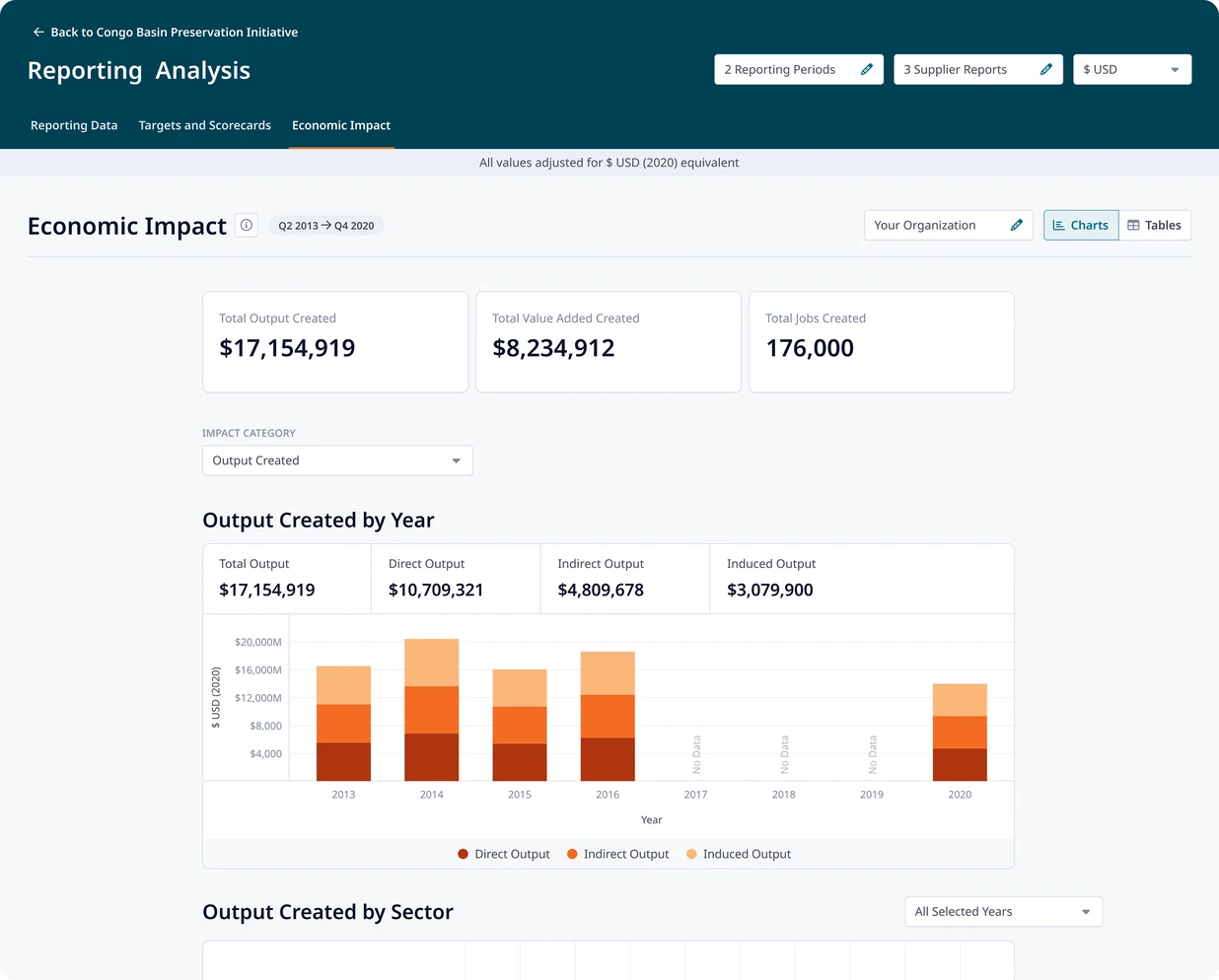Click pencil icon in Reporting Periods field
1219x980 pixels.
(867, 70)
